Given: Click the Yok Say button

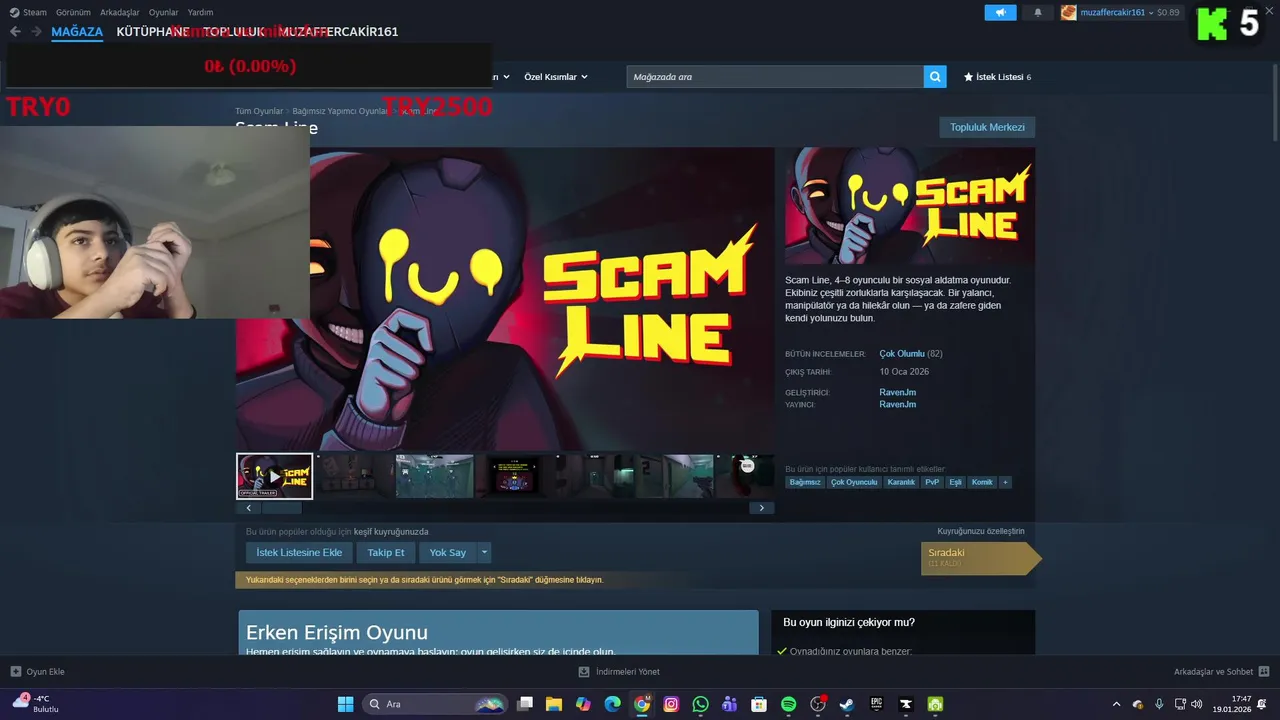Looking at the screenshot, I should (x=448, y=552).
